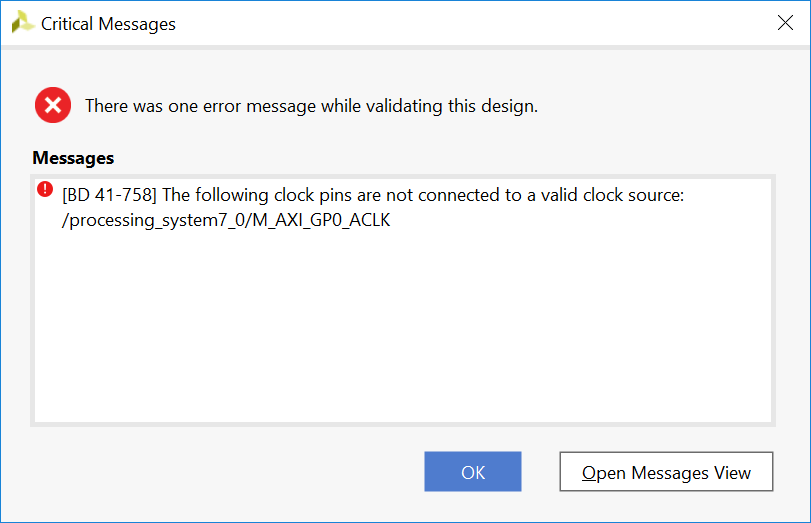
Task: Select the small error icon beside BD 41-758
Action: click(x=45, y=189)
